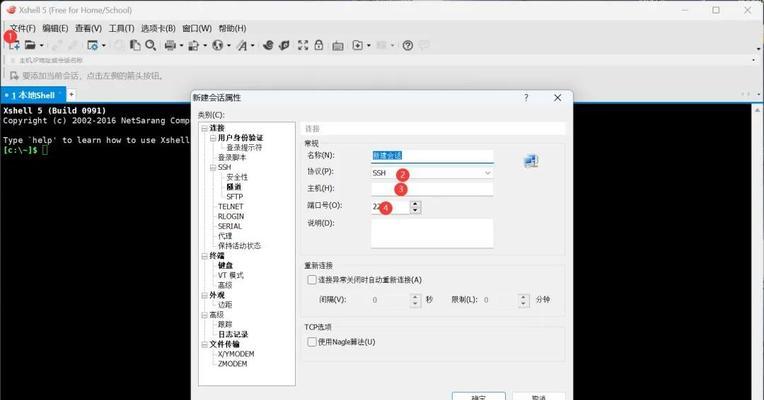
Task: Open the 窗口(W) menu
Action: pyautogui.click(x=197, y=28)
